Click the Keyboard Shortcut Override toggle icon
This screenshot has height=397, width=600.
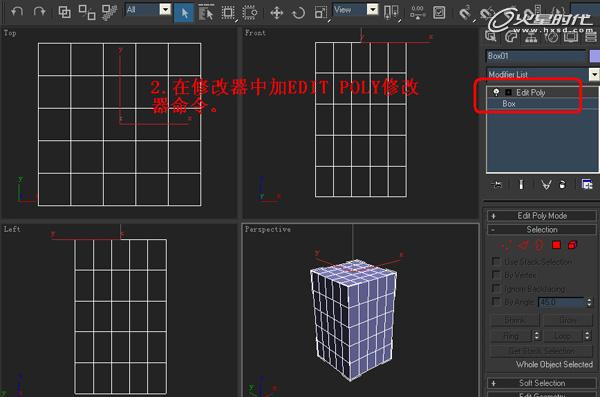pyautogui.click(x=439, y=12)
